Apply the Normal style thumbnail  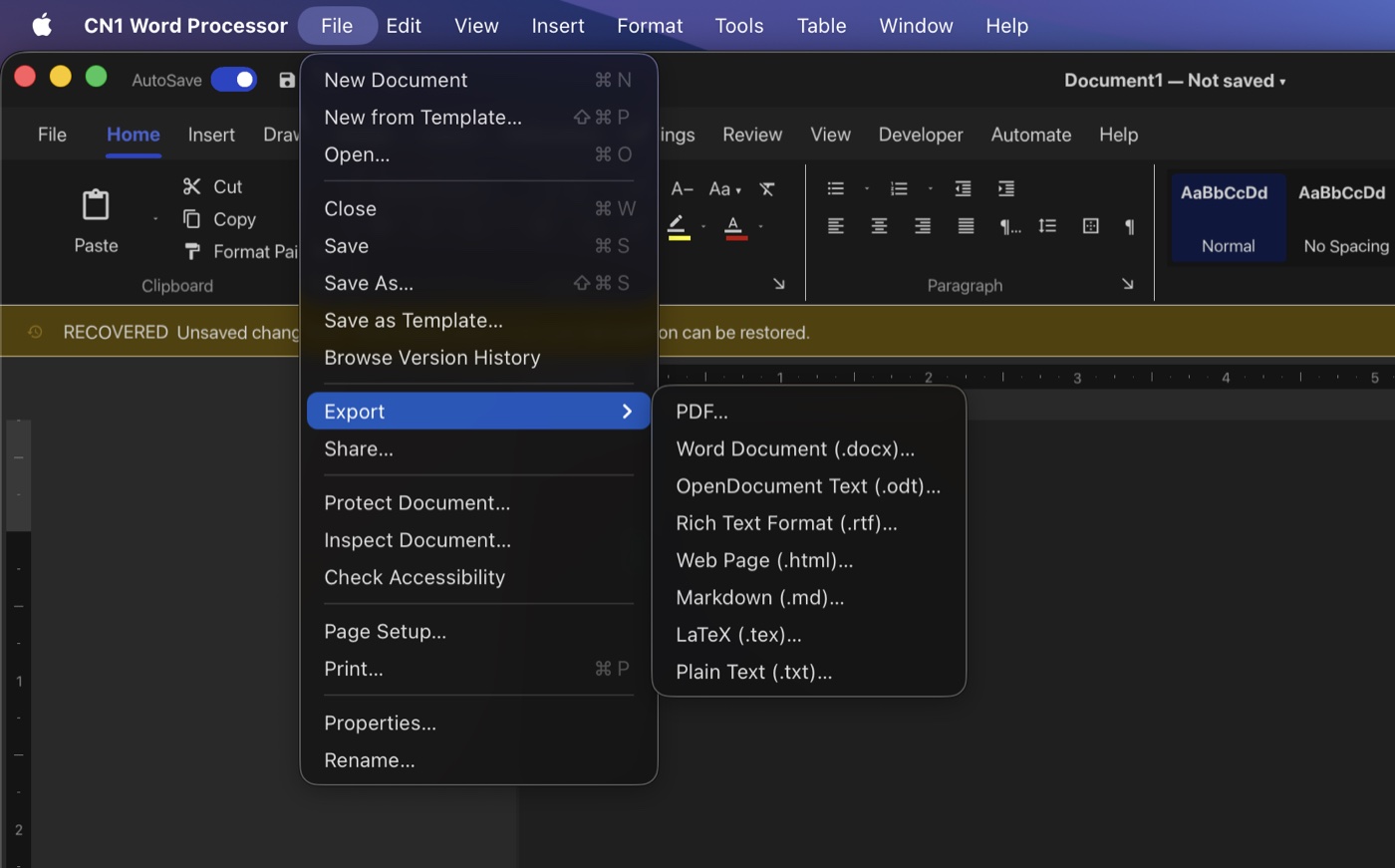tap(1228, 218)
